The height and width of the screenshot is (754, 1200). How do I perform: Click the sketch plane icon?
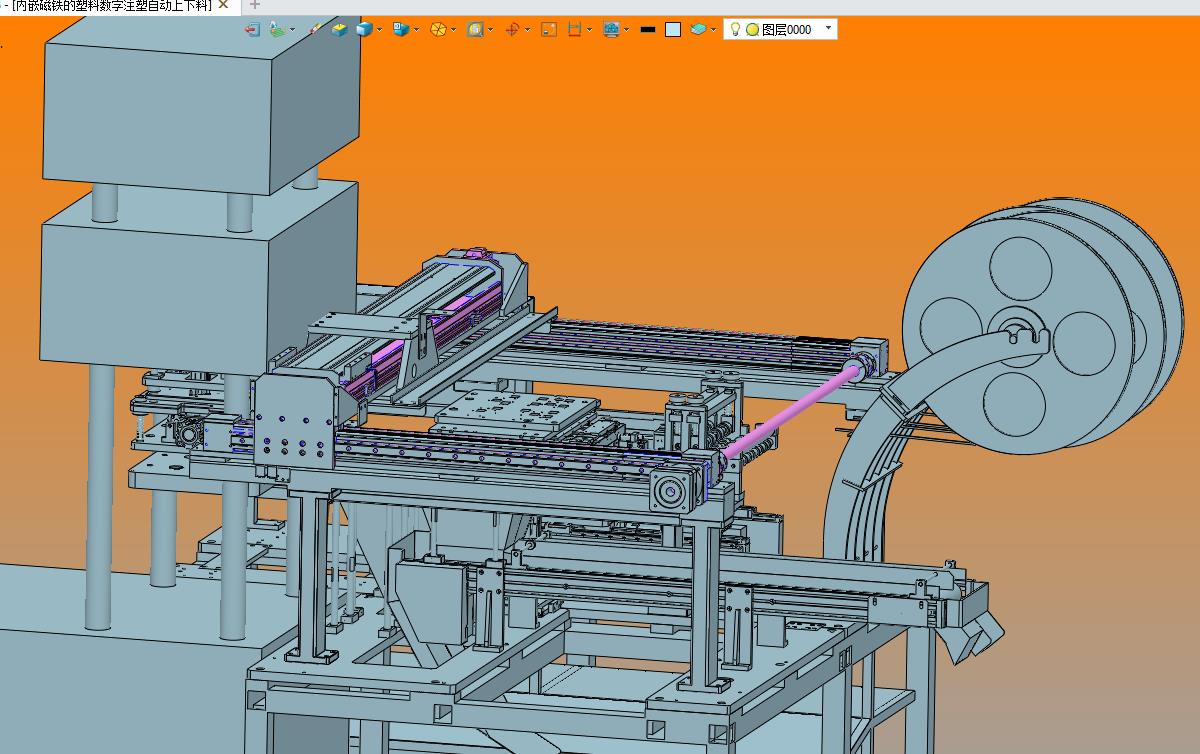pyautogui.click(x=276, y=29)
